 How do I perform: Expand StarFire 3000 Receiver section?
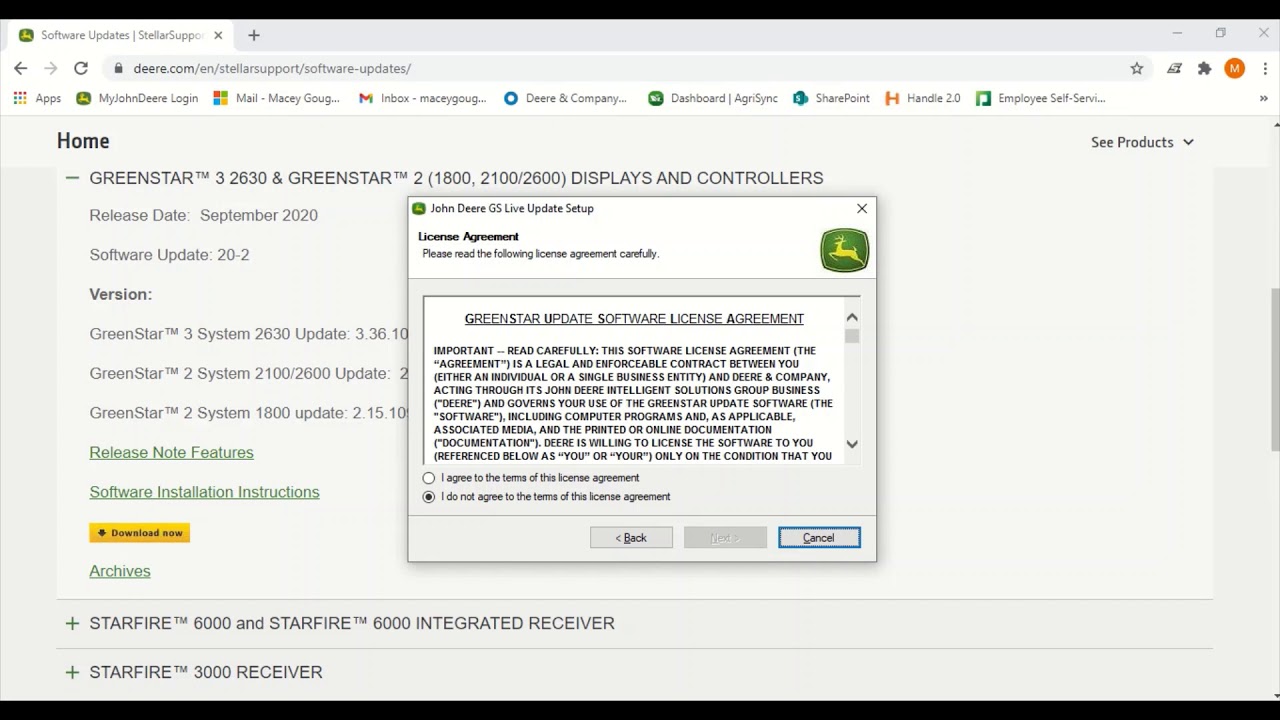pyautogui.click(x=72, y=672)
